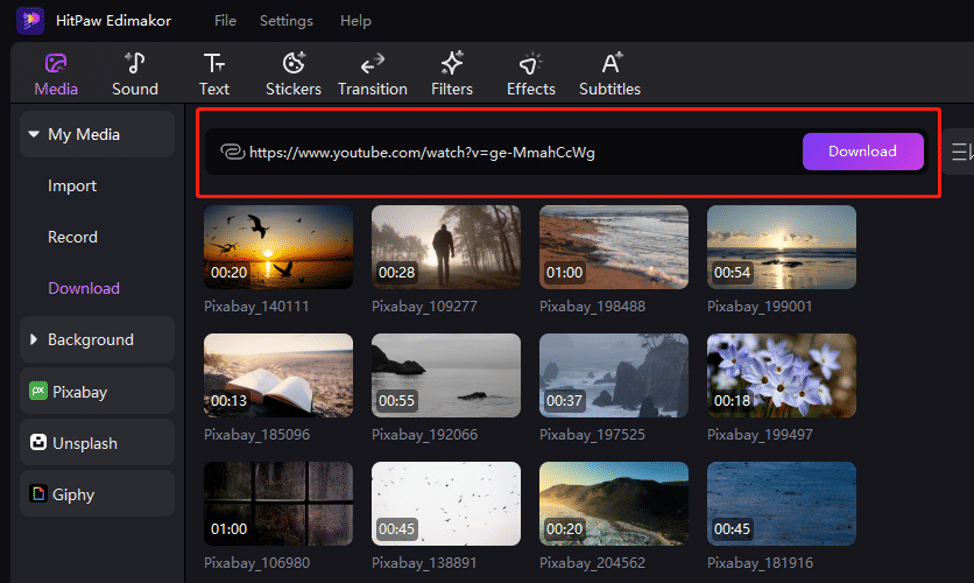The height and width of the screenshot is (583, 974).
Task: Click the YouTube URL input field
Action: [500, 152]
